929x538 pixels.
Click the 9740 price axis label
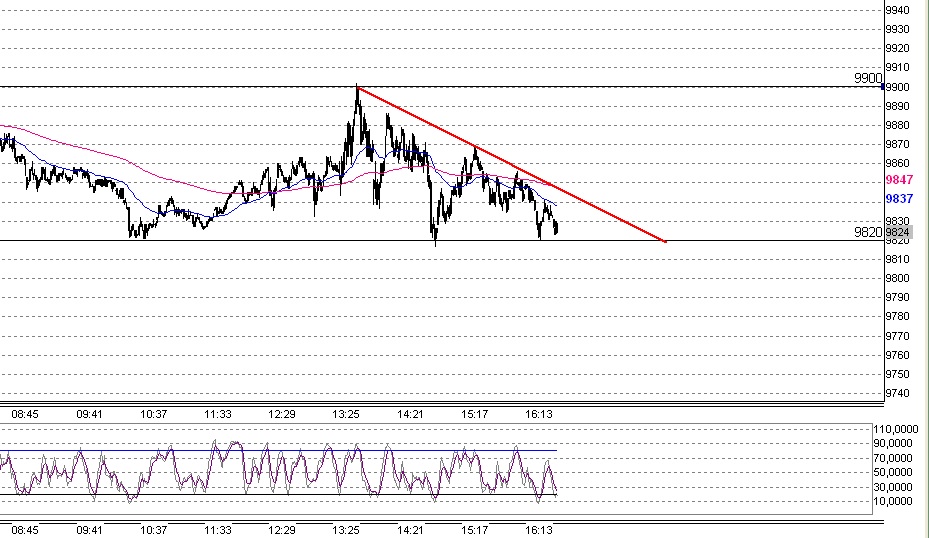point(897,393)
